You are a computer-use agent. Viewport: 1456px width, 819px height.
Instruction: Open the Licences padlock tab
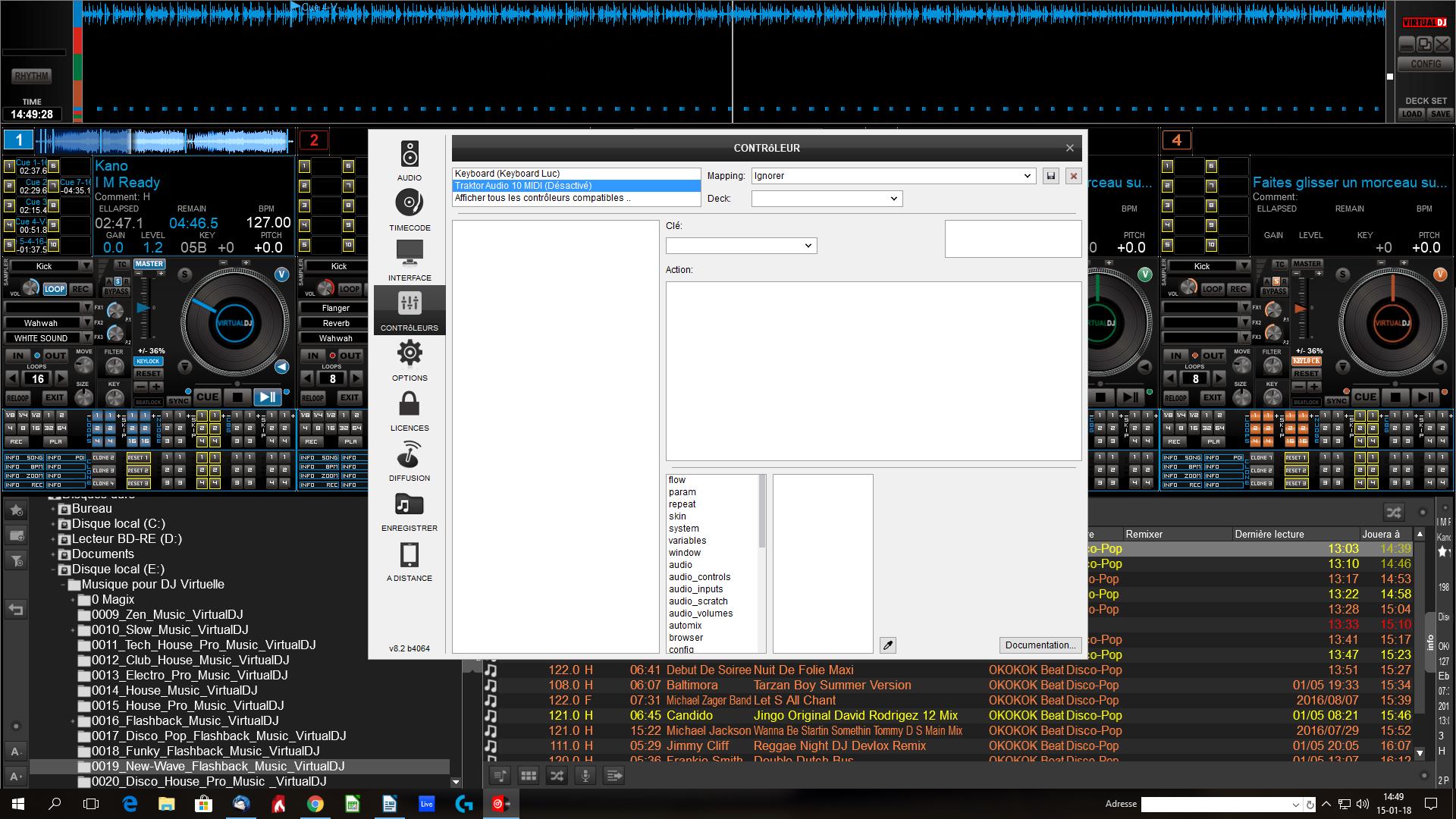click(x=409, y=410)
